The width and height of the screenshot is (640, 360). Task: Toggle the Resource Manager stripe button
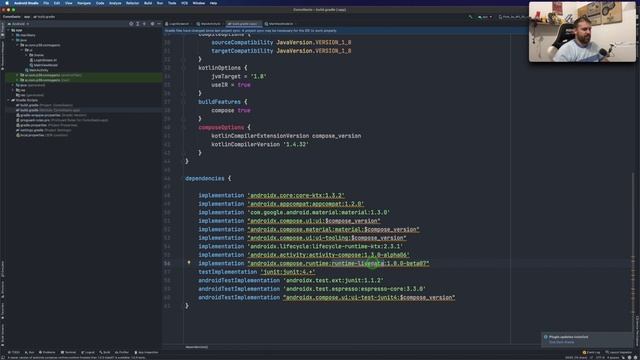tap(2, 55)
